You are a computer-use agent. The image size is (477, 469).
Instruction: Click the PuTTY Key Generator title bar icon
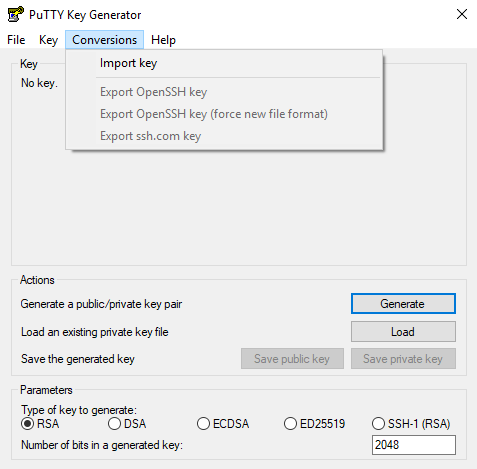(15, 14)
